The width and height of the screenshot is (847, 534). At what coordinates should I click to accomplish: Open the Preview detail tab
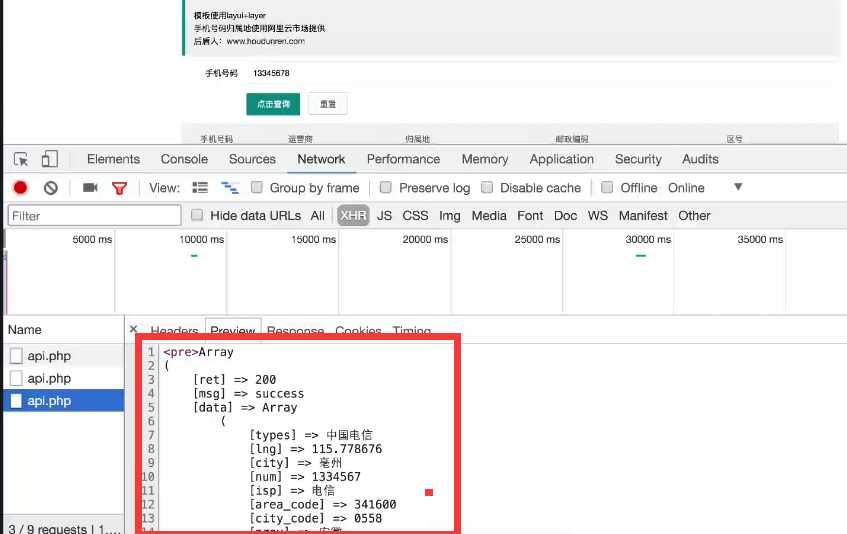tap(233, 329)
